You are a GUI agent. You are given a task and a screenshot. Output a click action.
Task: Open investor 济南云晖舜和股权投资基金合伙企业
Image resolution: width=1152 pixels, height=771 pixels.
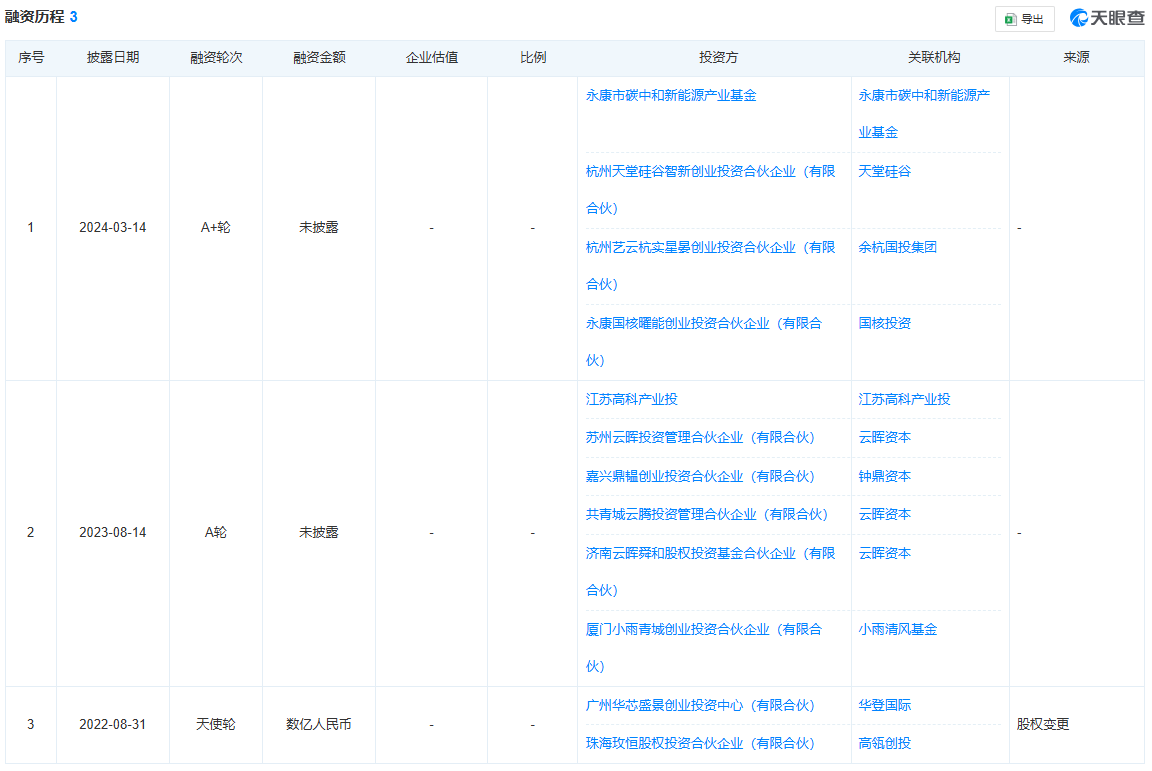tap(711, 572)
